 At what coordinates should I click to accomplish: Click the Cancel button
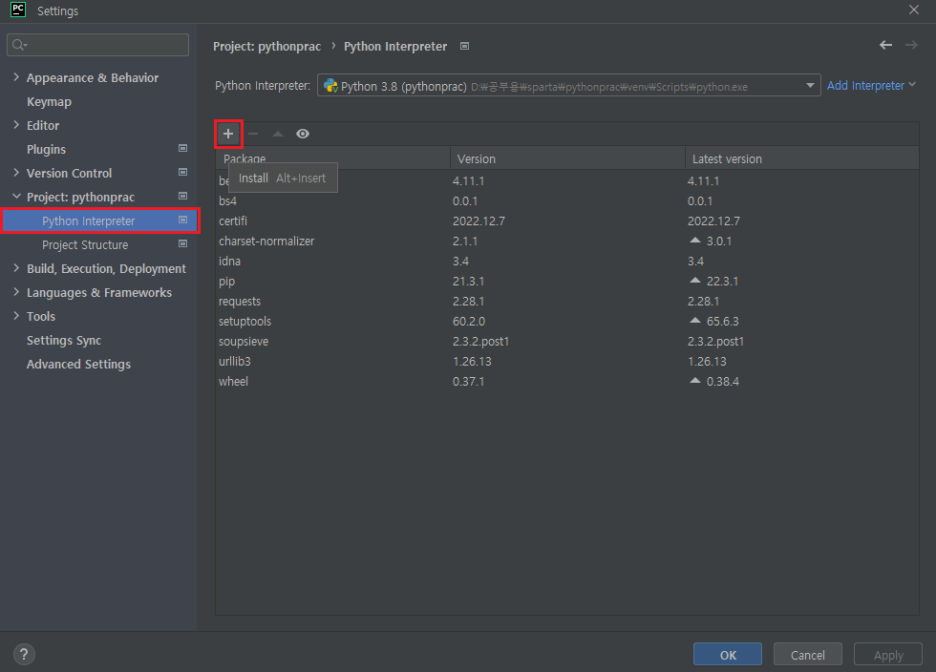click(808, 655)
